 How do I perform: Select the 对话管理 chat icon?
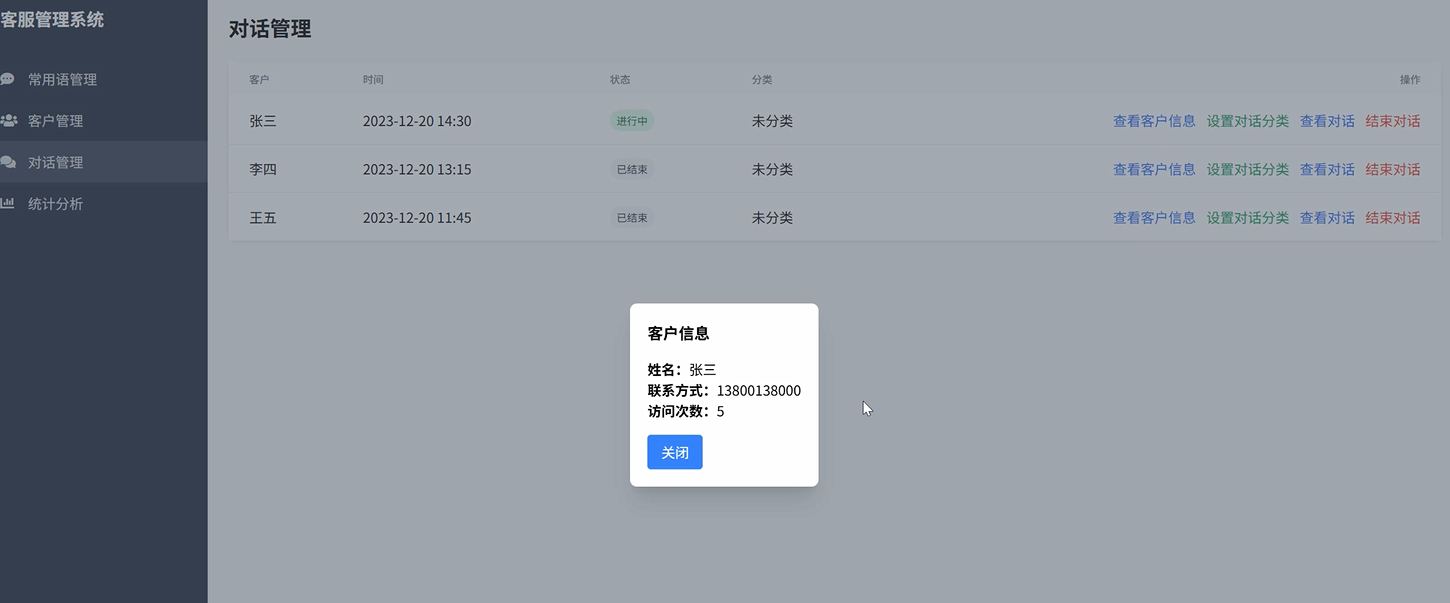point(8,161)
